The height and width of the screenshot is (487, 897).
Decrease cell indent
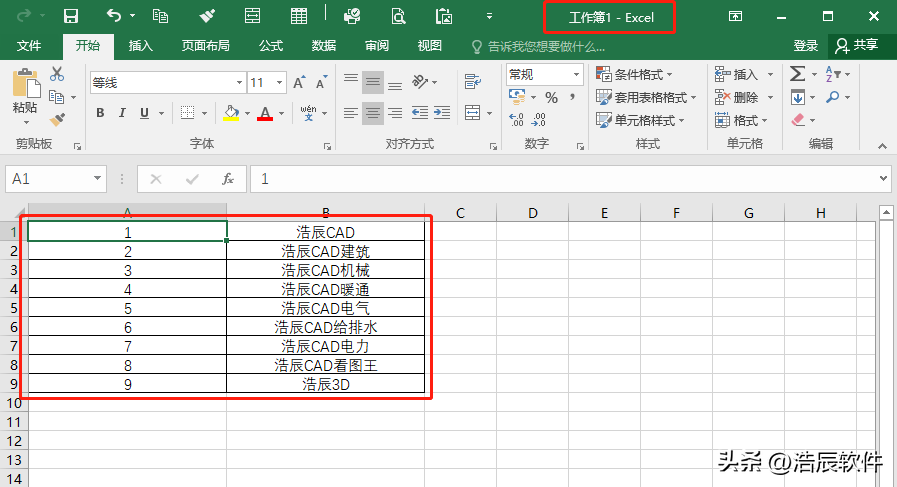click(420, 113)
